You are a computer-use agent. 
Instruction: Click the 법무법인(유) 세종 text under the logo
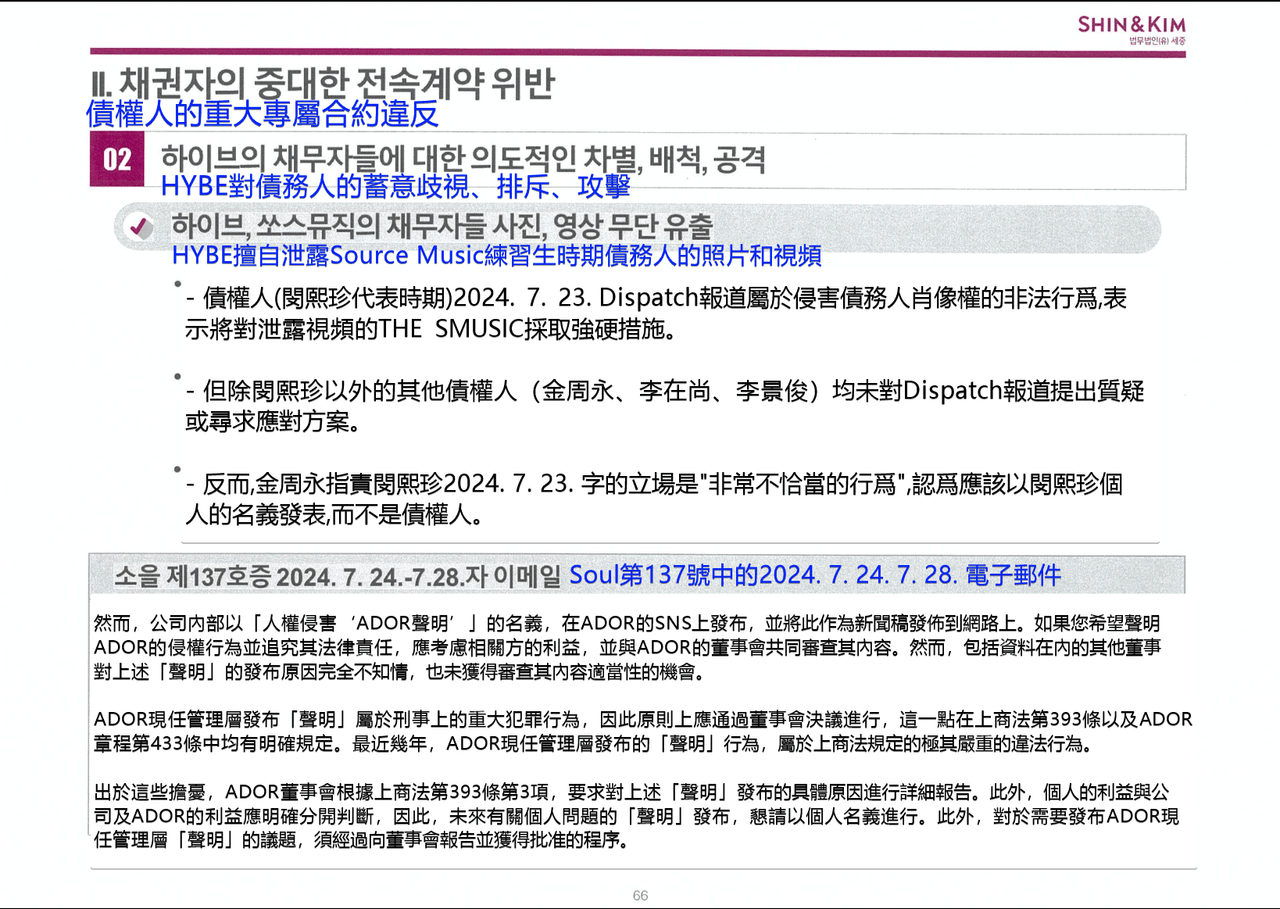click(1157, 41)
